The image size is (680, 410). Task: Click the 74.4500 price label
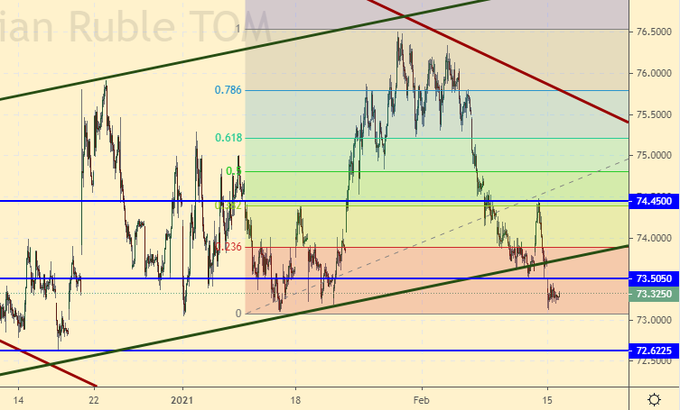[x=654, y=201]
